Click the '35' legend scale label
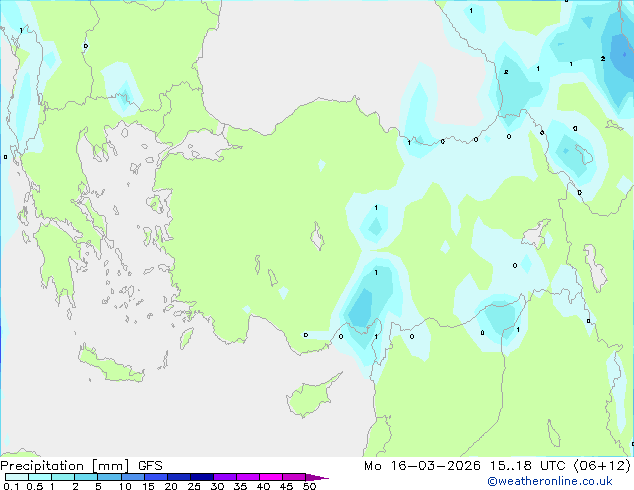 pyautogui.click(x=240, y=486)
